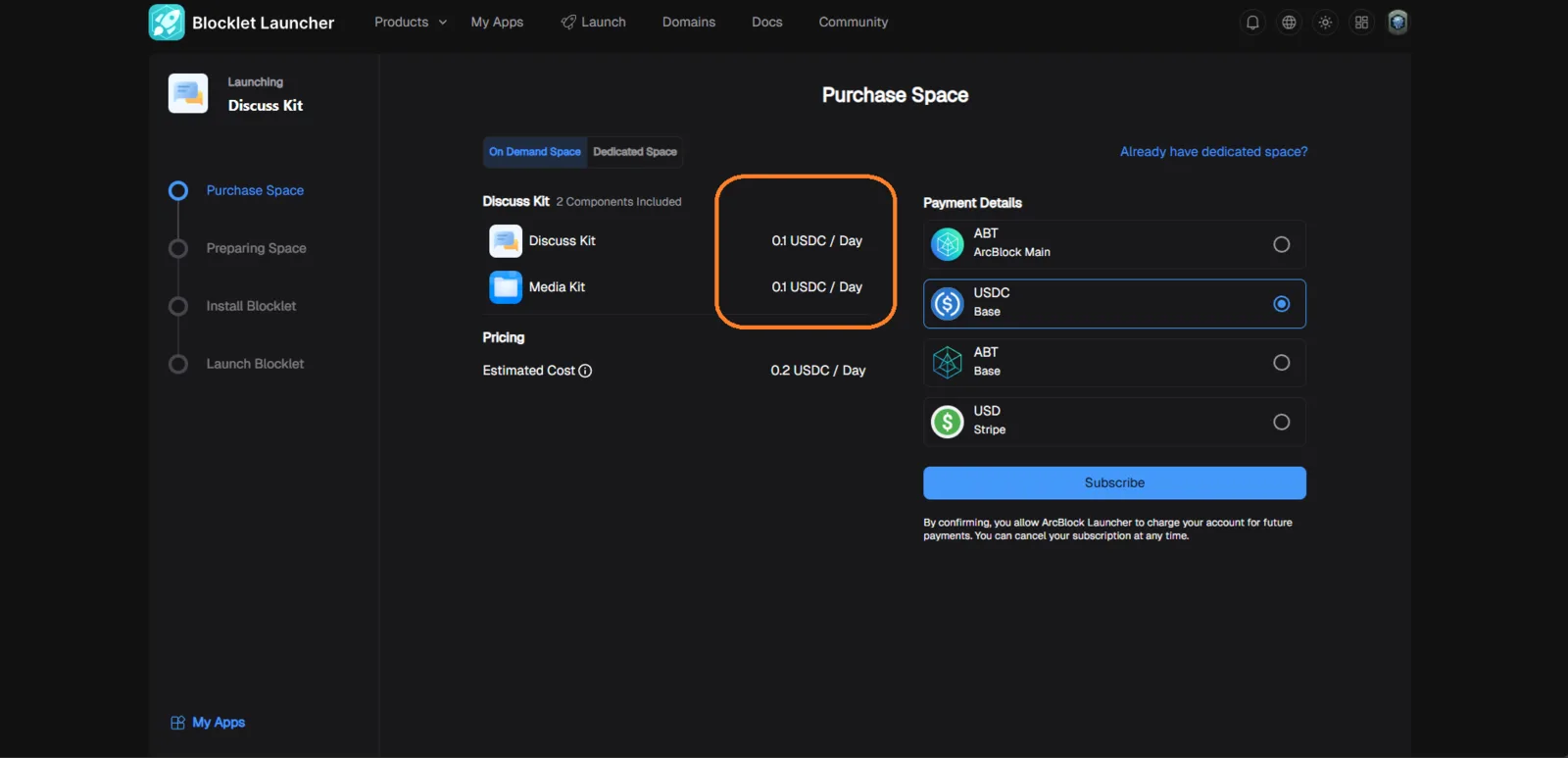Click the Install Blocklet step circle
Image resolution: width=1568 pixels, height=758 pixels.
(178, 306)
